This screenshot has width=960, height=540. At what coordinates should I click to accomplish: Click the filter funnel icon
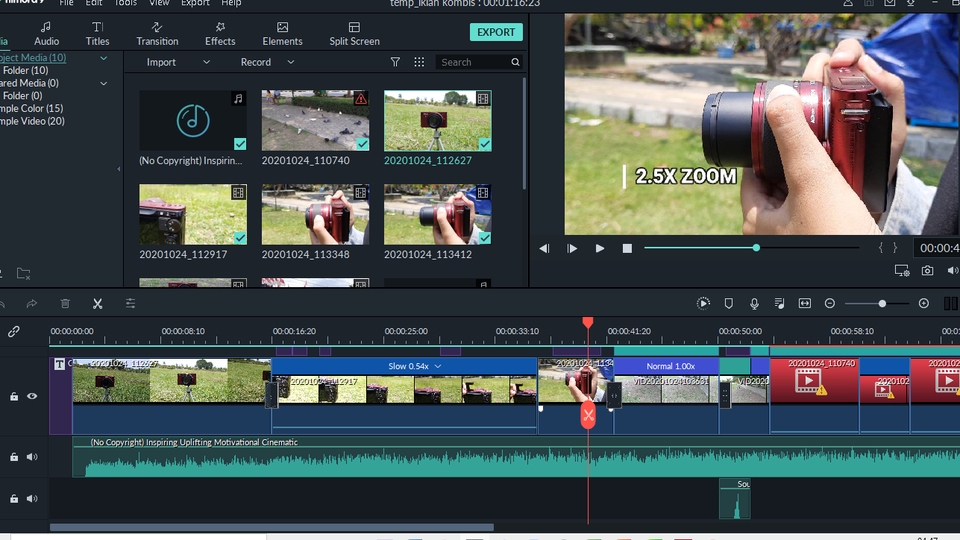pyautogui.click(x=396, y=62)
